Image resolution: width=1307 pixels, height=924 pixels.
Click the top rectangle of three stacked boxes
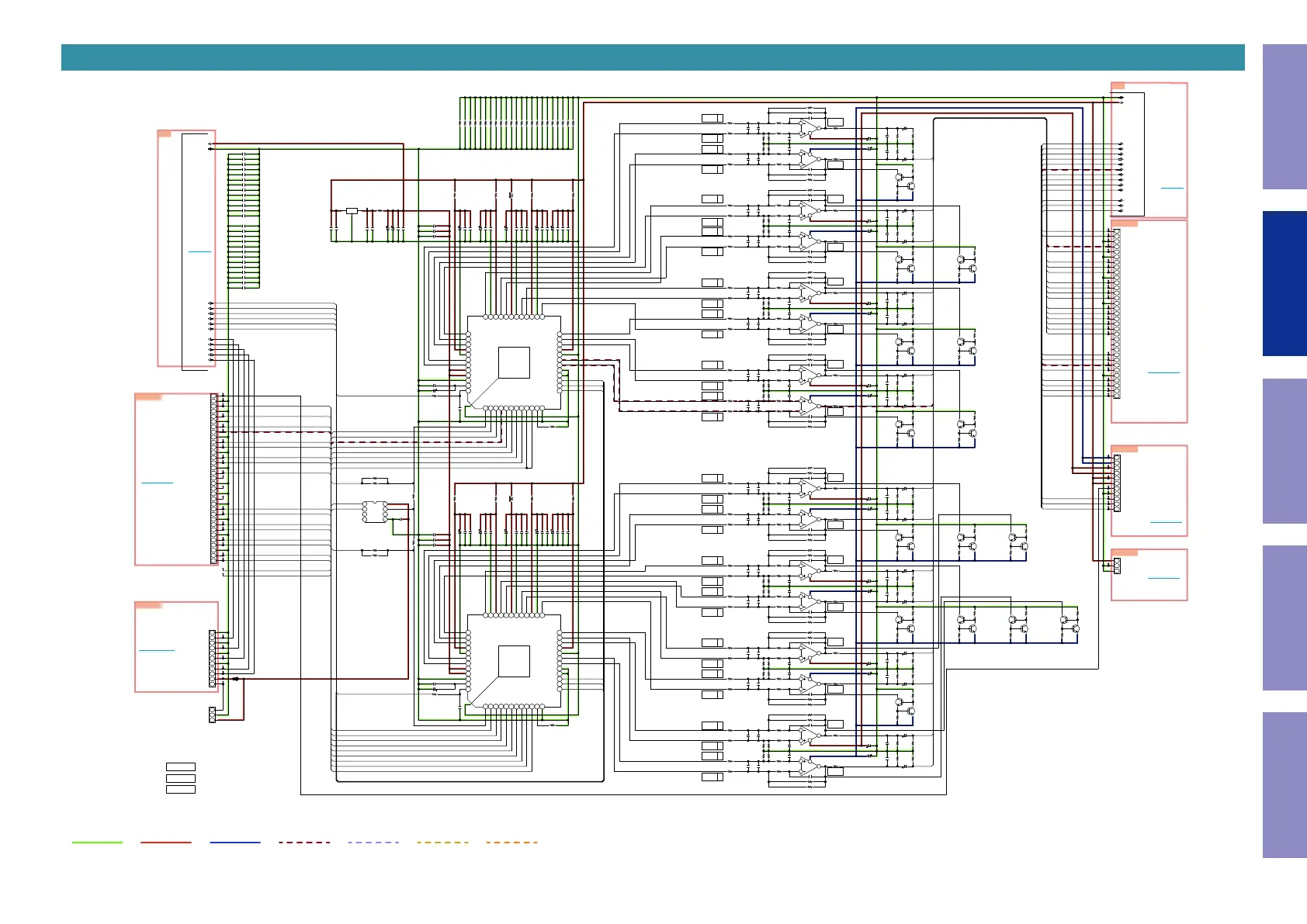181,767
